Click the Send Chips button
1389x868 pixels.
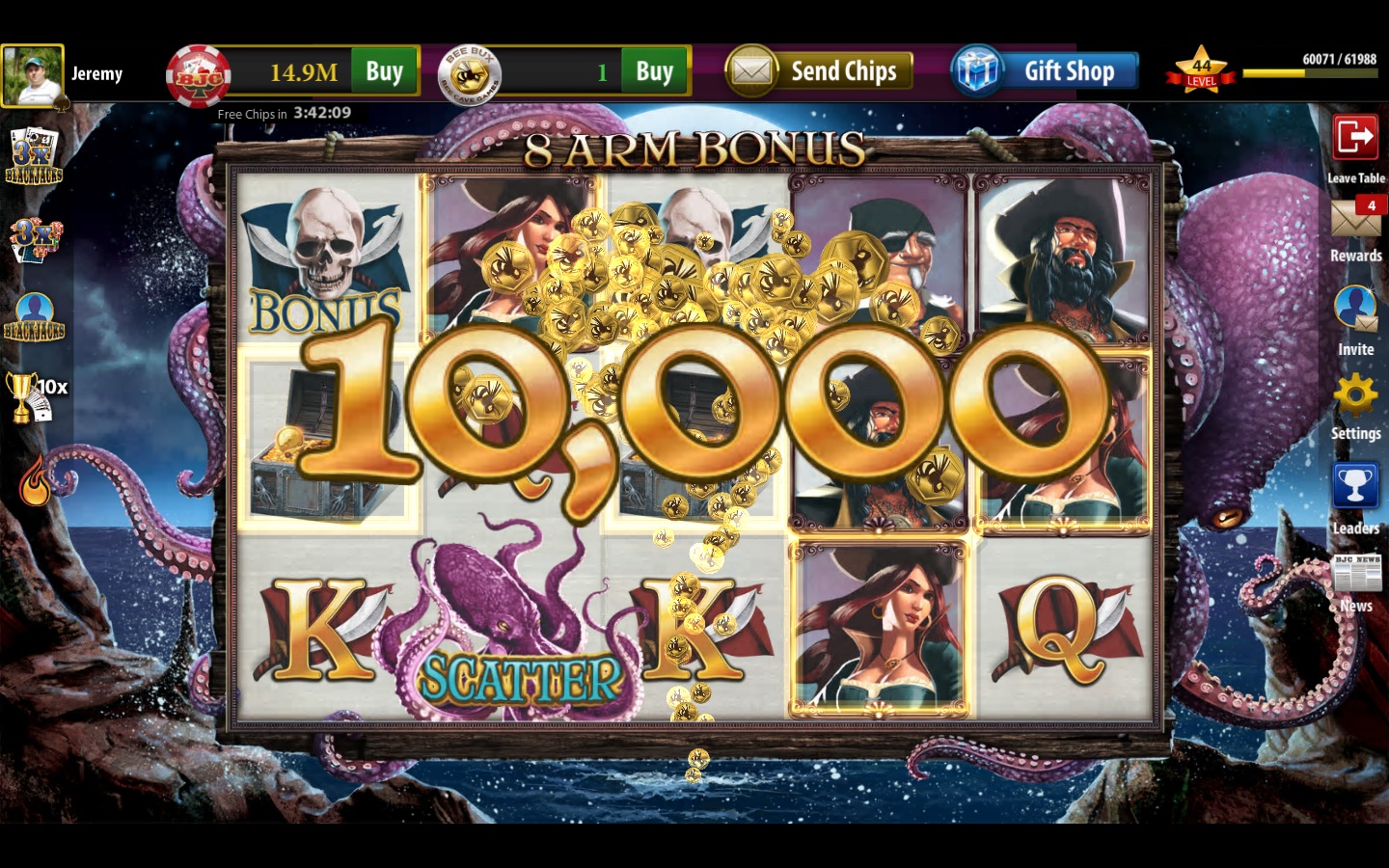[819, 71]
